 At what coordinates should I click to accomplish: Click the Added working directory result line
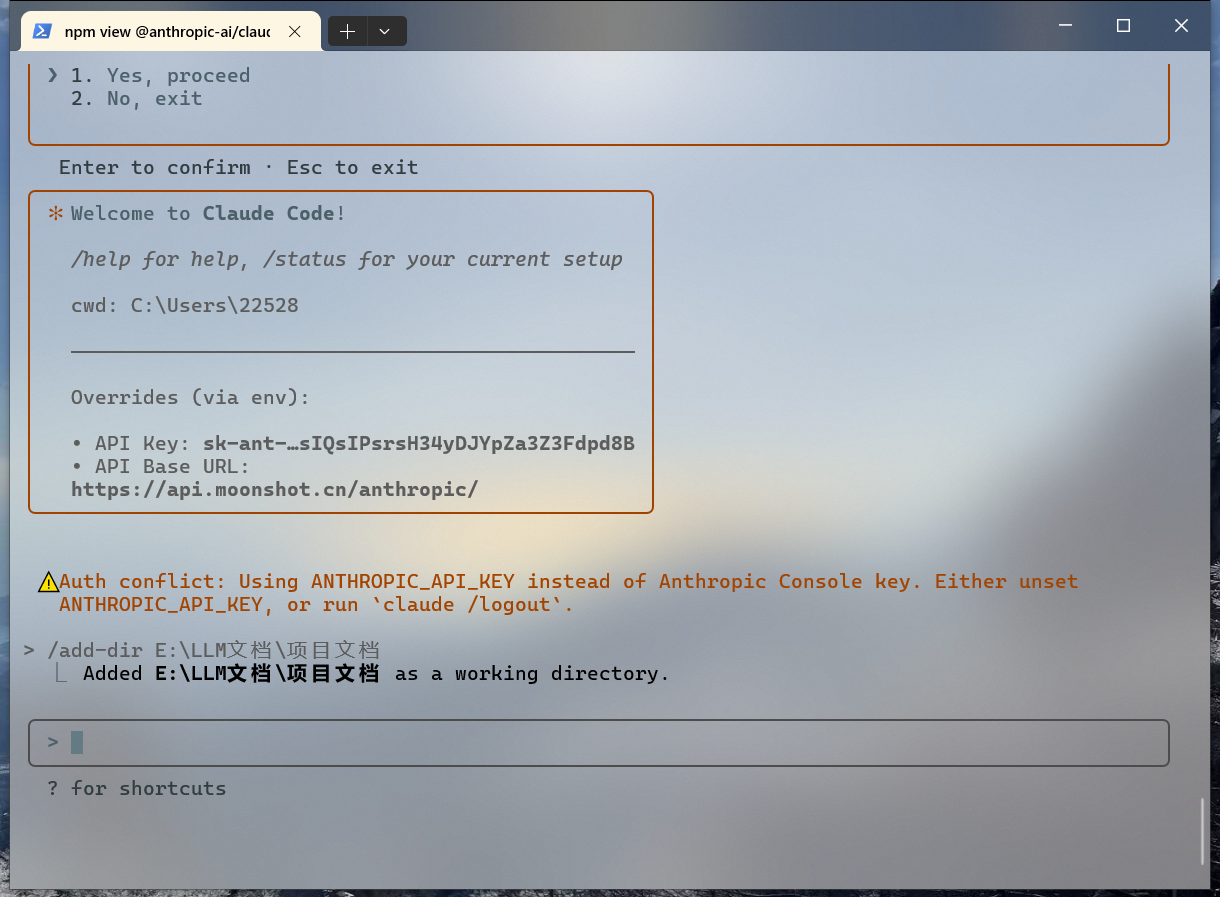(x=376, y=673)
